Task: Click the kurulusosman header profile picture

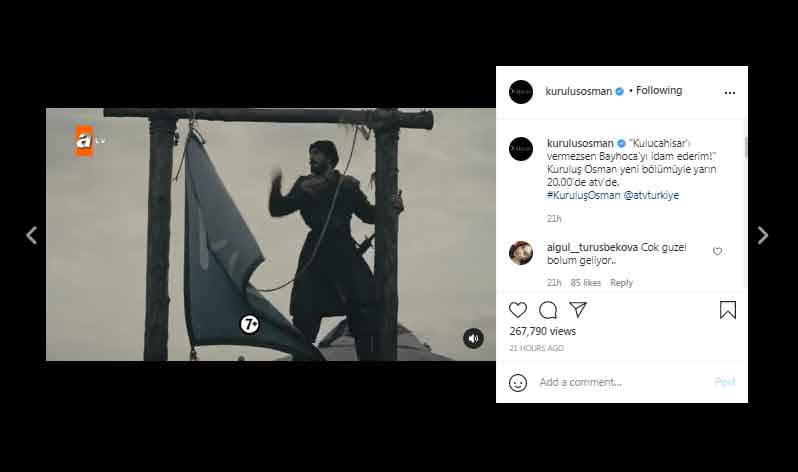Action: [521, 91]
